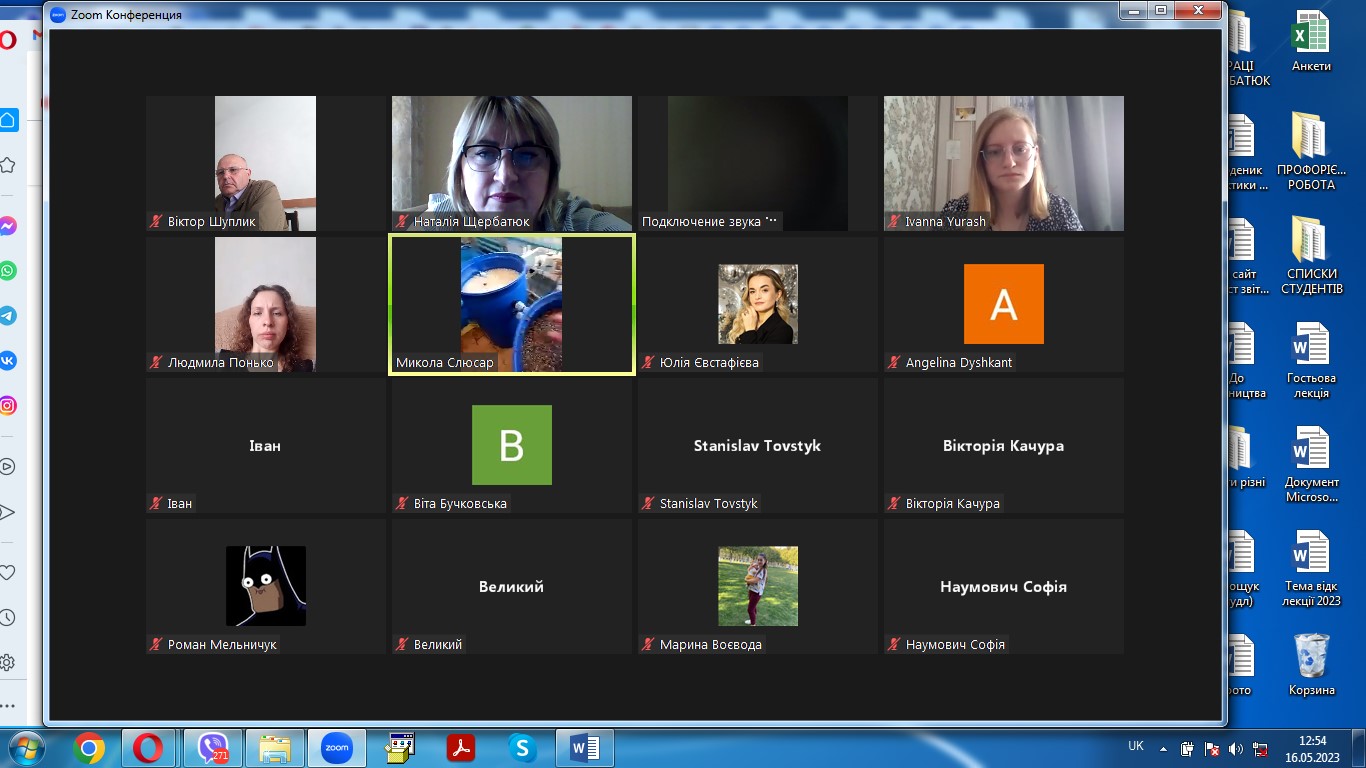Screen dimensions: 1366x768
Task: Select the Корзина desktop icon
Action: pos(1311,664)
